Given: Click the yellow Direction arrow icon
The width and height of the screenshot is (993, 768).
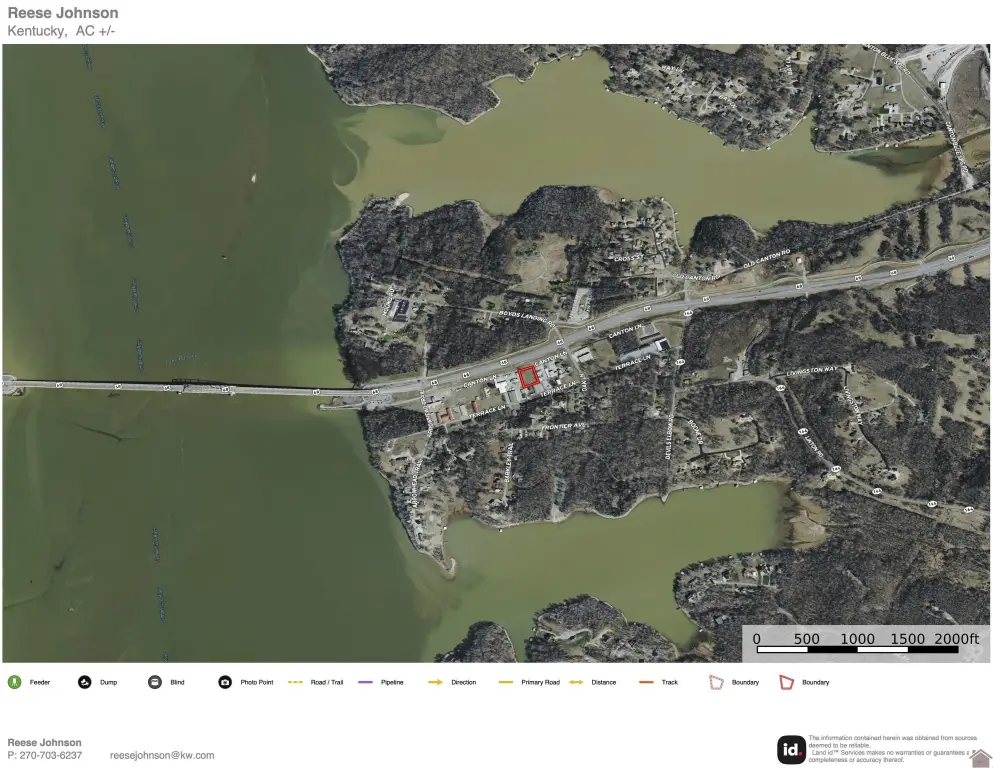Looking at the screenshot, I should (436, 682).
